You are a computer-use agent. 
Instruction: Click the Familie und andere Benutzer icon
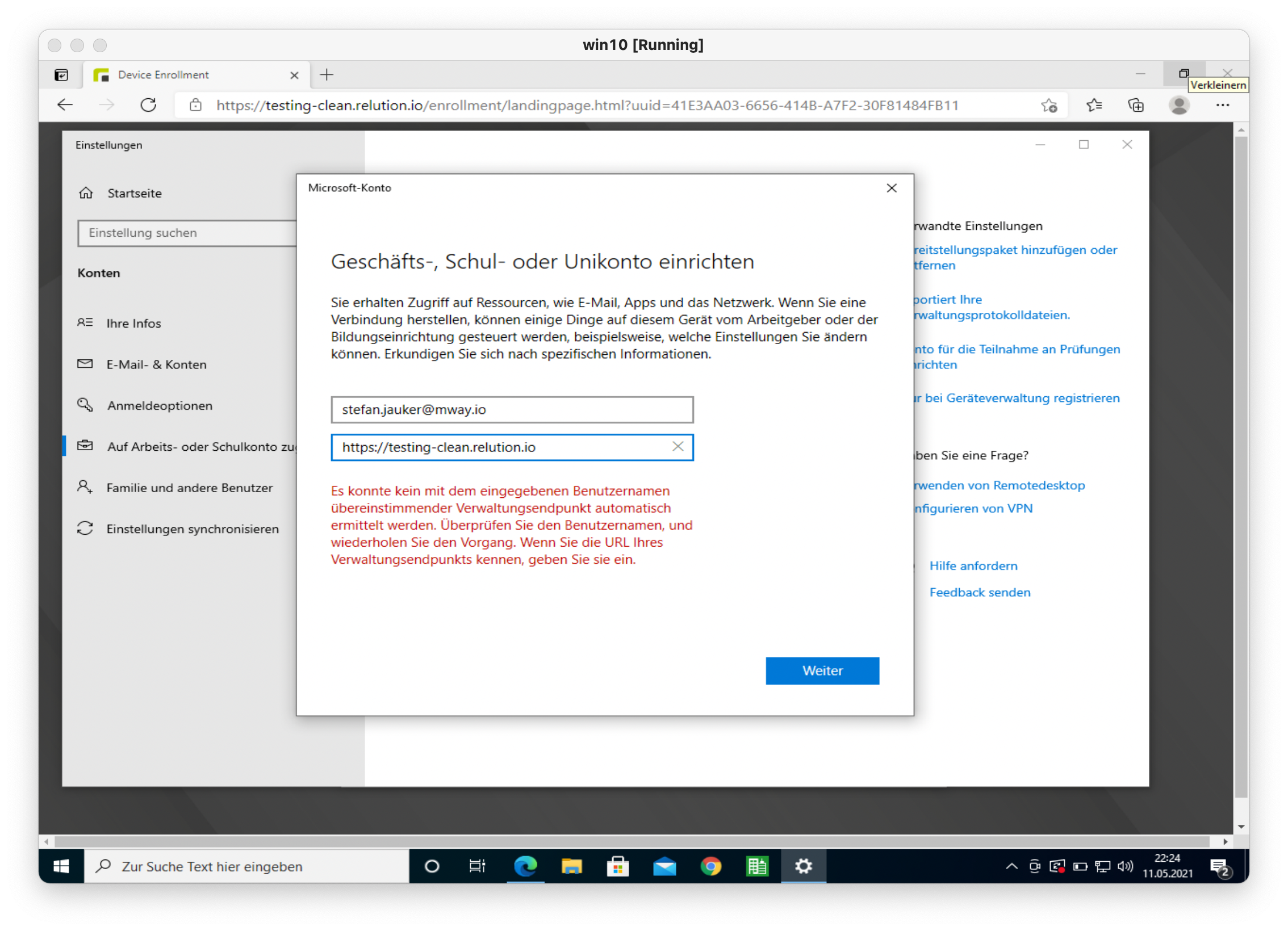[x=85, y=487]
